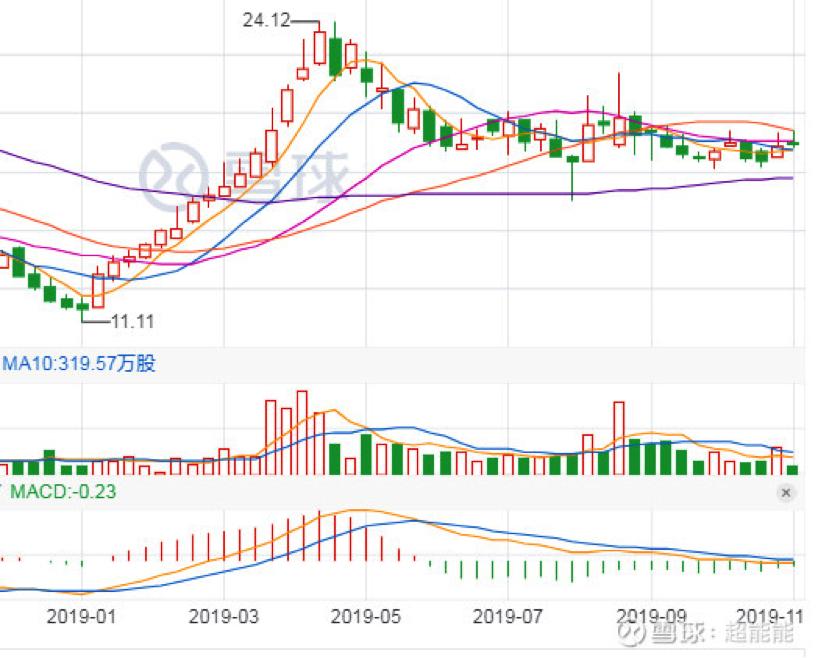The width and height of the screenshot is (819, 658).
Task: Close the MACD indicator panel
Action: (x=786, y=492)
